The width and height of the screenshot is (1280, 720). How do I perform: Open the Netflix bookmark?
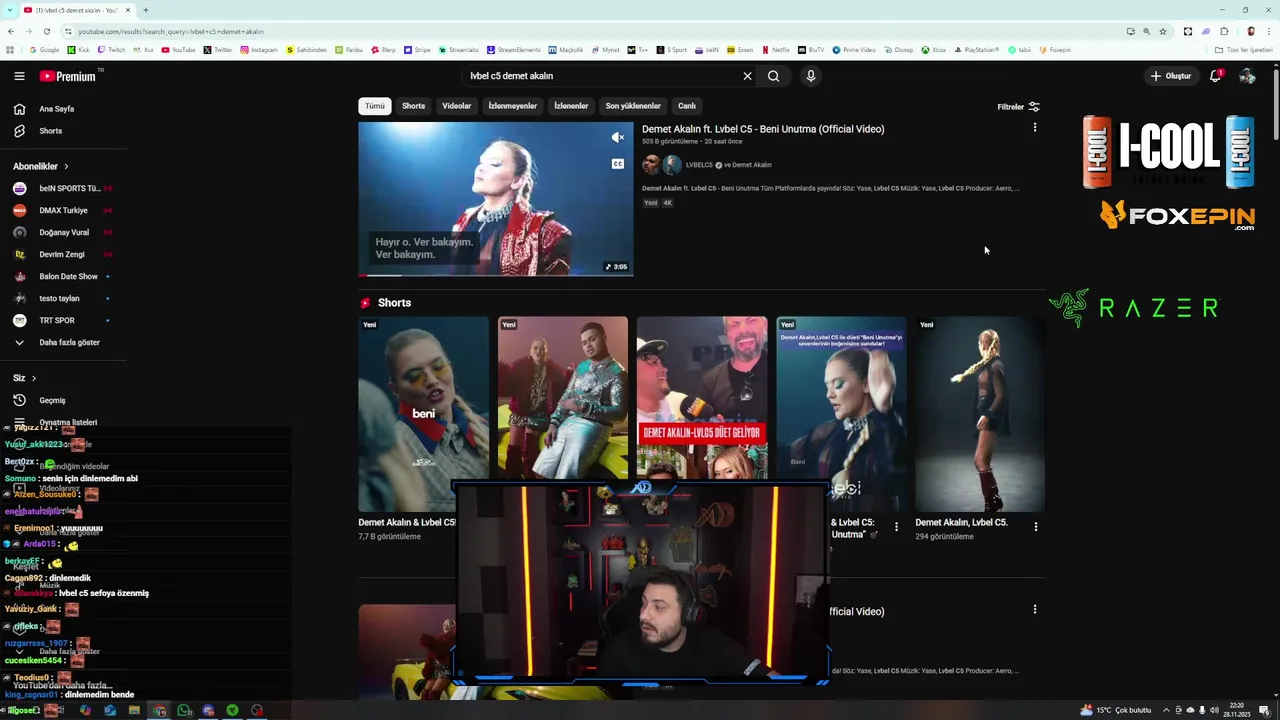pyautogui.click(x=775, y=50)
